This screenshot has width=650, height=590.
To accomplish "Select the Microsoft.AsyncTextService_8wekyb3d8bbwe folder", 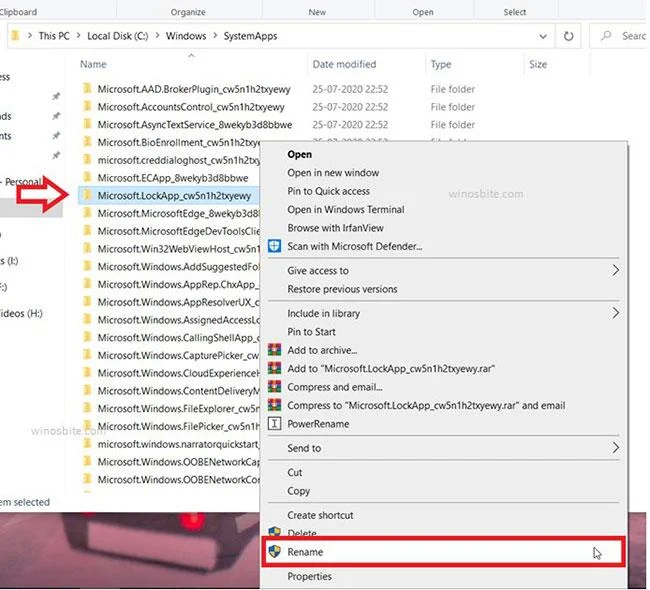I will (x=194, y=124).
